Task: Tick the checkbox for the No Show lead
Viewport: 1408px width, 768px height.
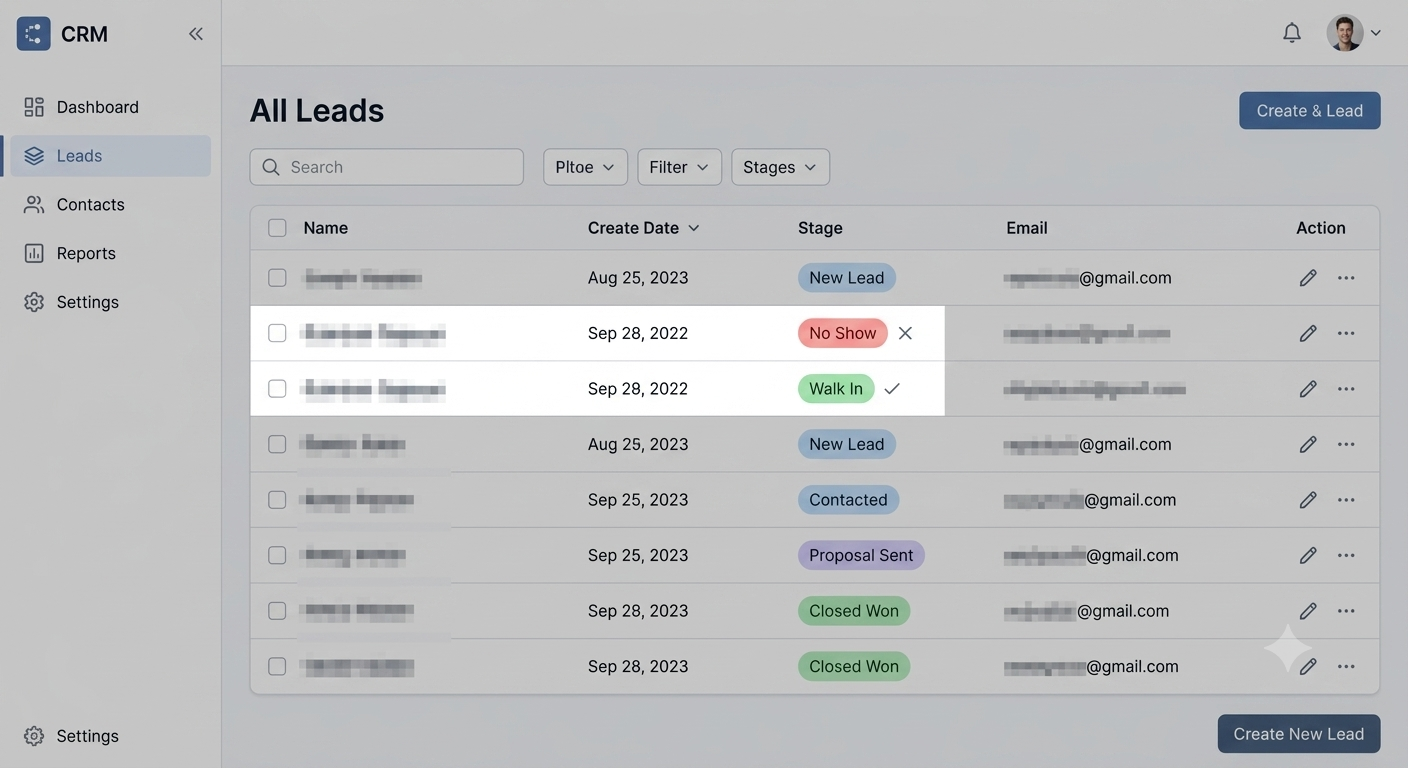Action: 277,333
